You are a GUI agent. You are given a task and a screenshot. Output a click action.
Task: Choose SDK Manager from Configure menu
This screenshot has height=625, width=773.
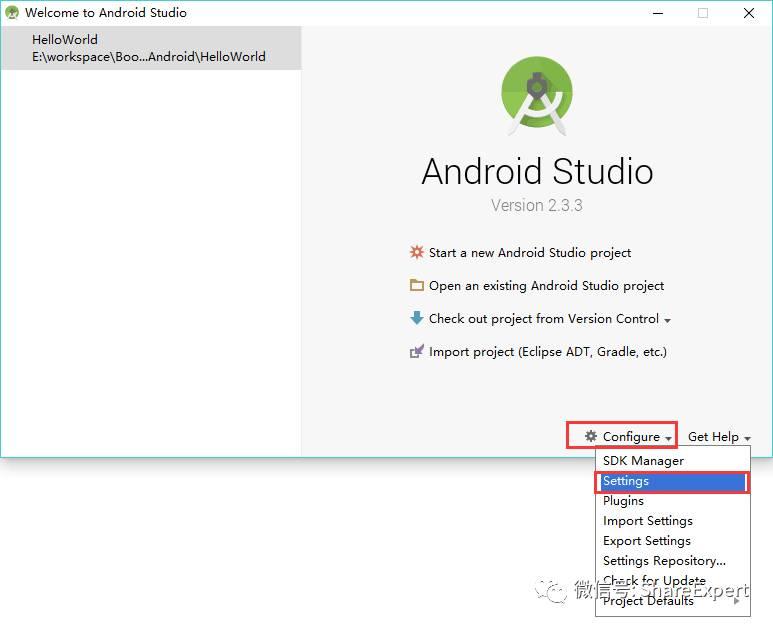point(673,461)
